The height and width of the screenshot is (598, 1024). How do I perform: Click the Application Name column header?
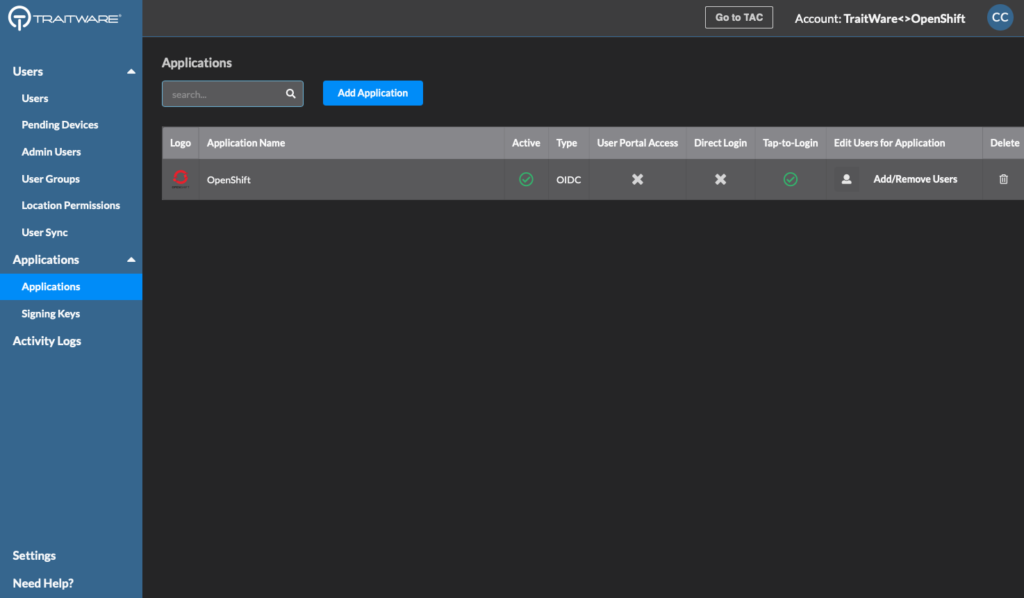coord(246,143)
